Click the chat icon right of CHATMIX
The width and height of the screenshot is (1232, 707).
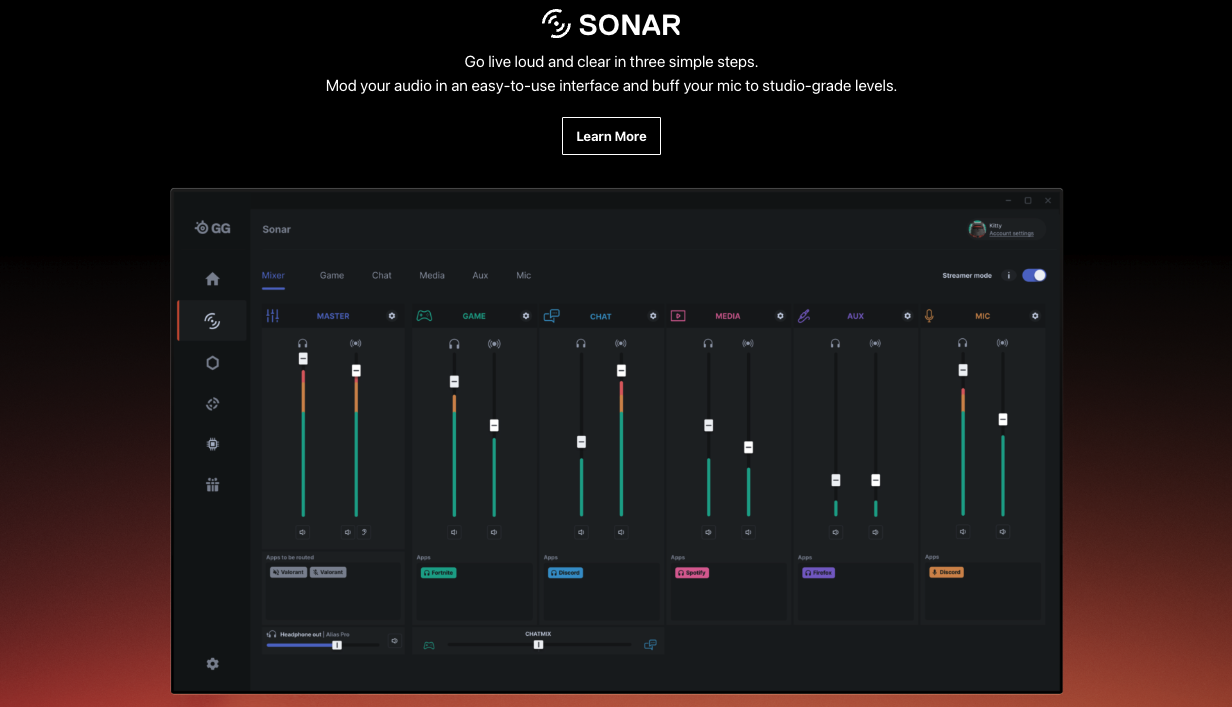click(x=651, y=645)
